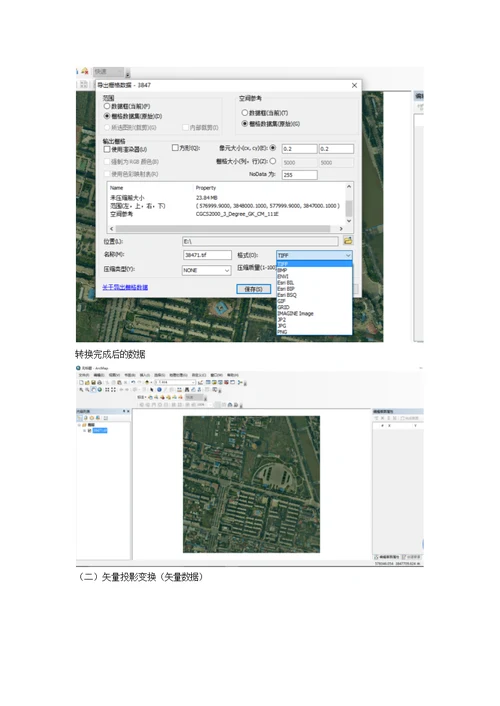Select 栅格数据集(原始) radio under 范围

pos(107,116)
